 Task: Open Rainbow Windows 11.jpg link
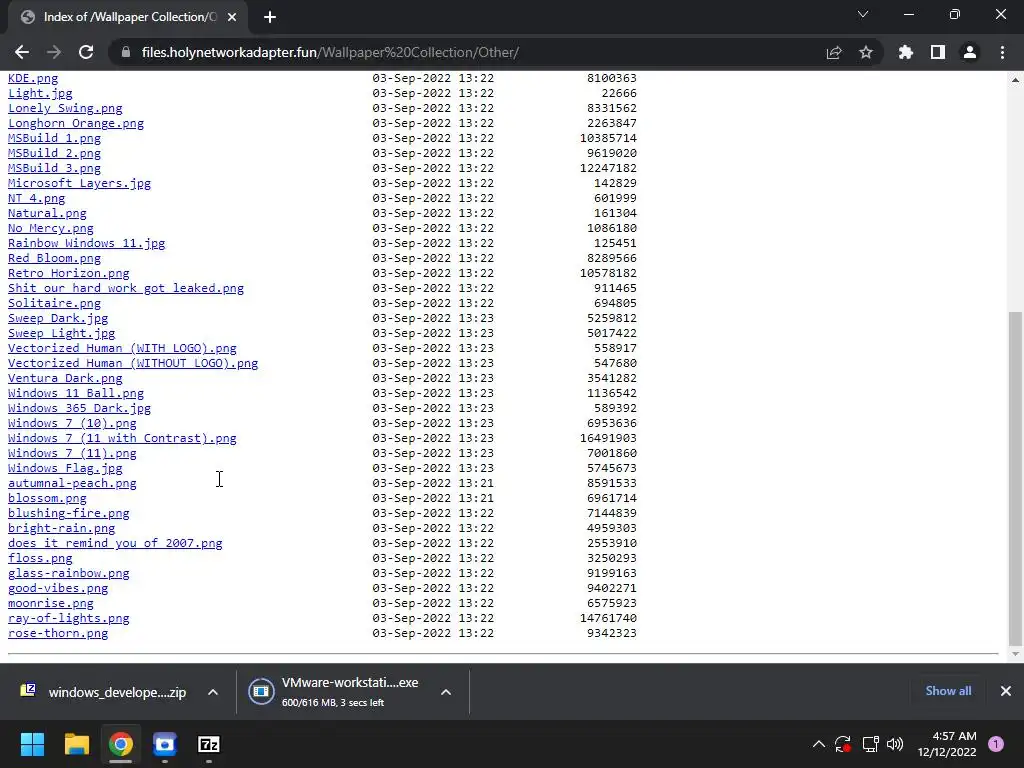click(x=86, y=244)
